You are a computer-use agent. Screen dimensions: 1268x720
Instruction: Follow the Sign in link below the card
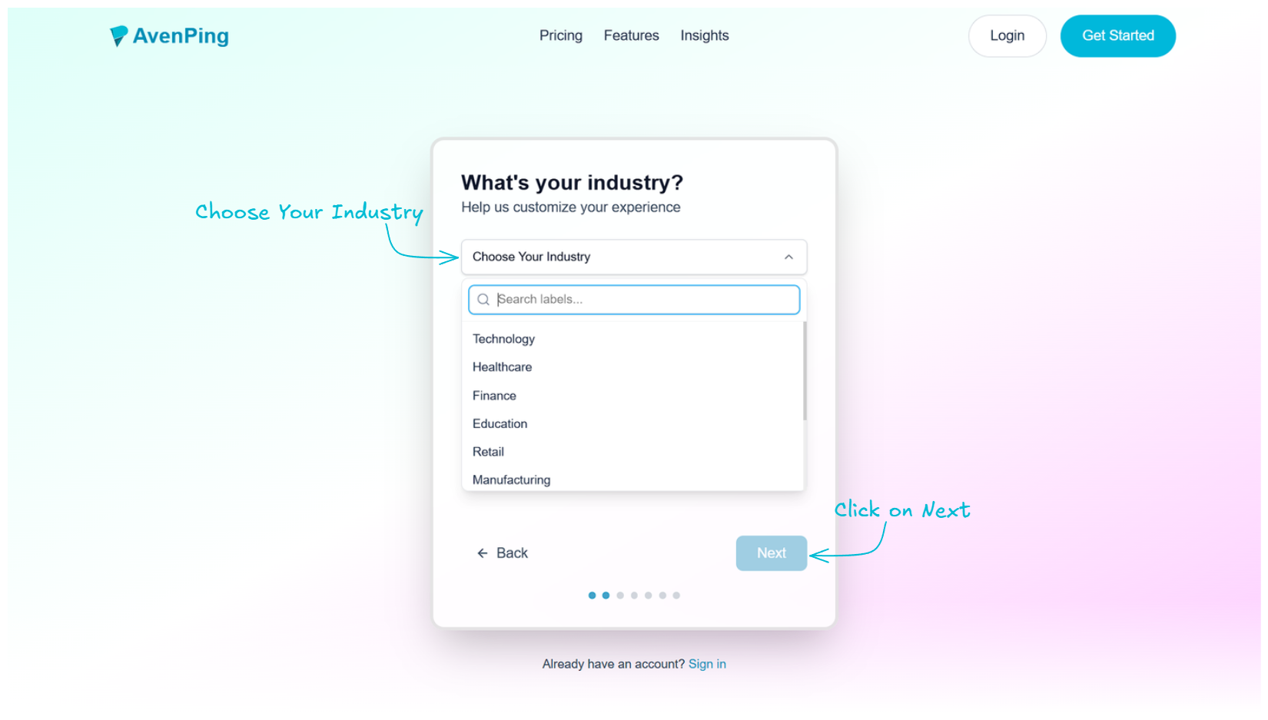click(707, 663)
